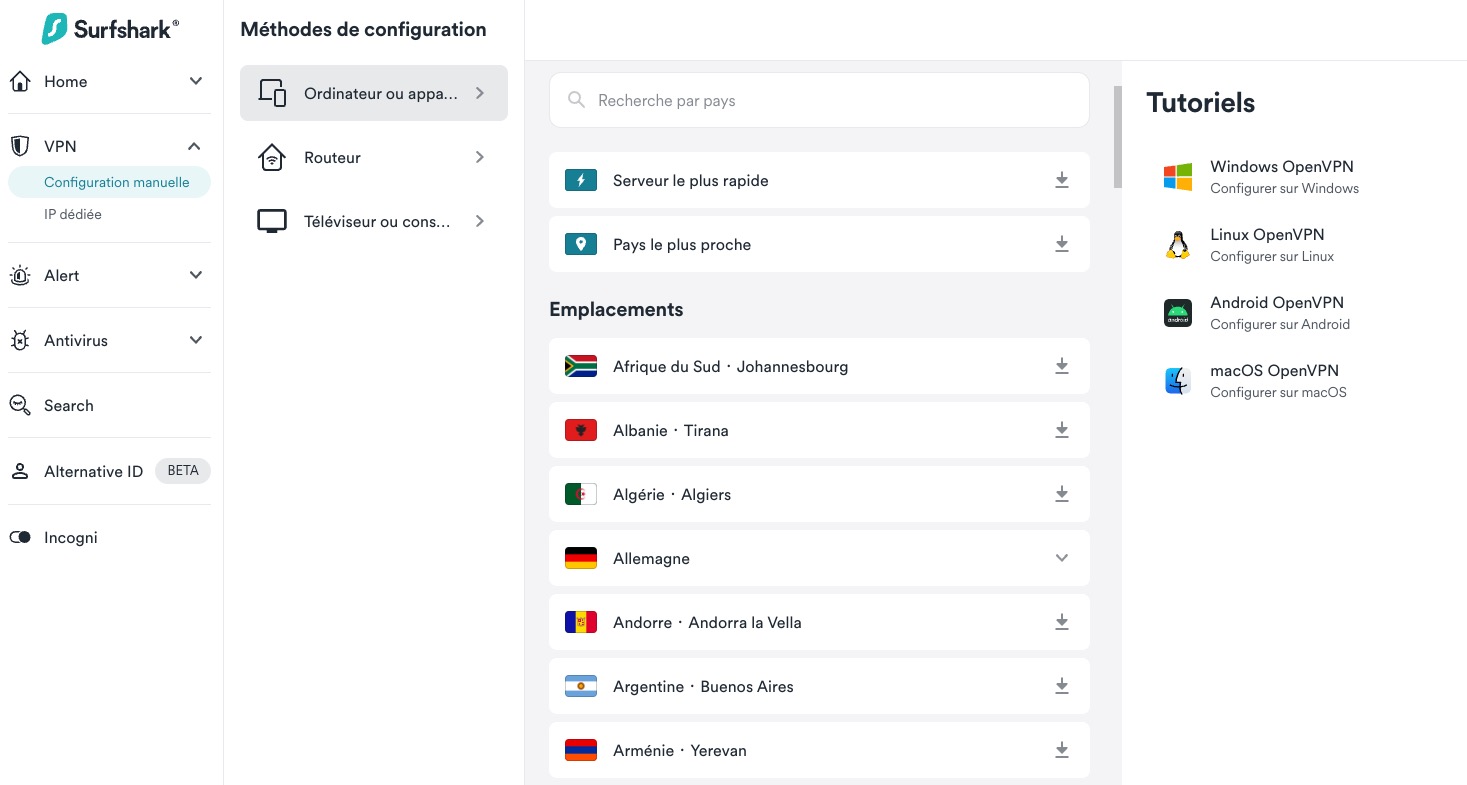1467x785 pixels.
Task: Click the lightning bolt fastest server icon
Action: pos(581,180)
